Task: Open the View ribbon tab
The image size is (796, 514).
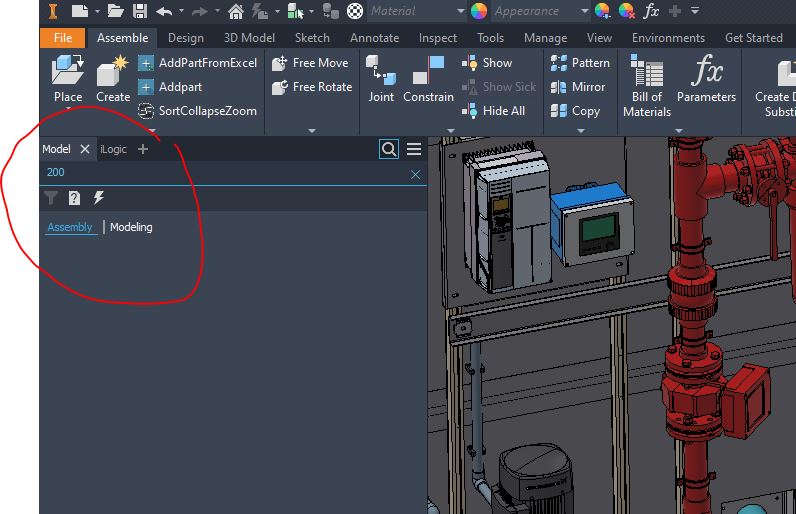Action: [x=599, y=38]
